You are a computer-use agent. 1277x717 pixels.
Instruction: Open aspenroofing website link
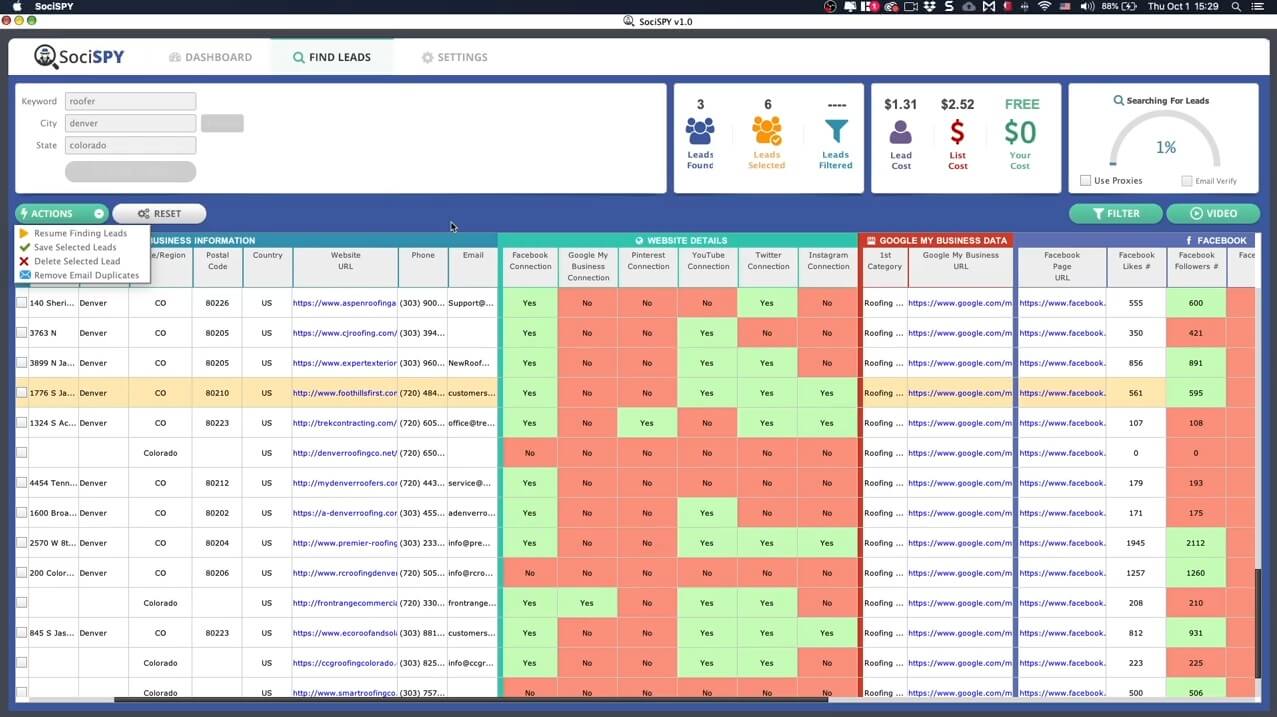(x=345, y=303)
